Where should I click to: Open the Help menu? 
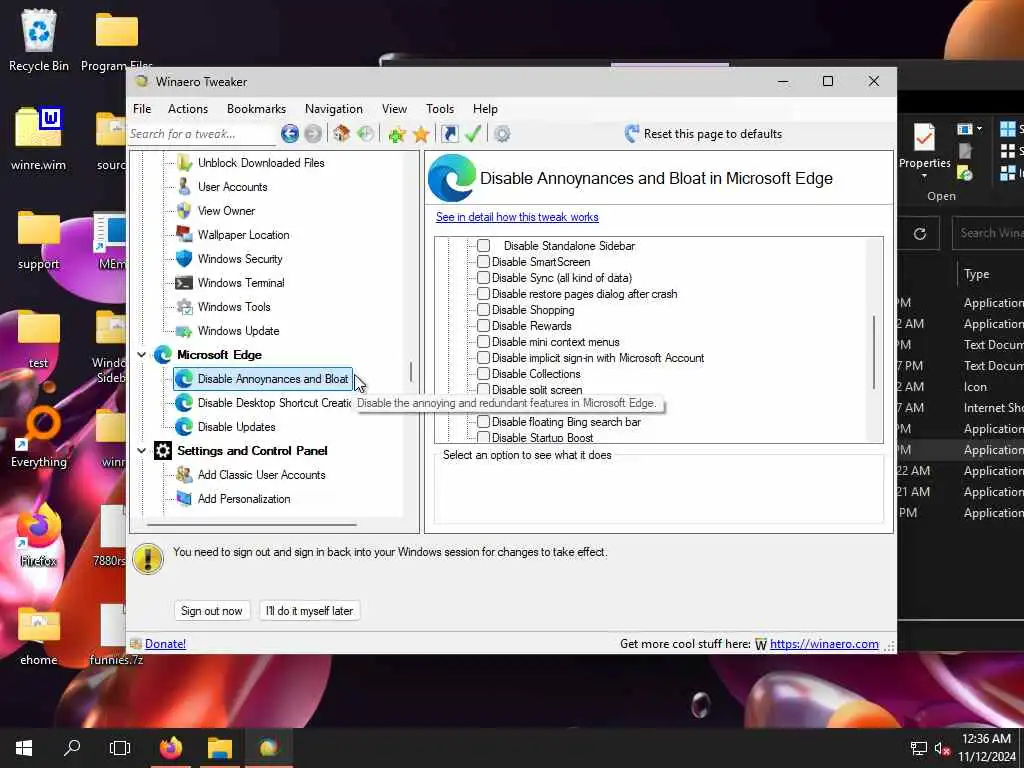coord(485,109)
